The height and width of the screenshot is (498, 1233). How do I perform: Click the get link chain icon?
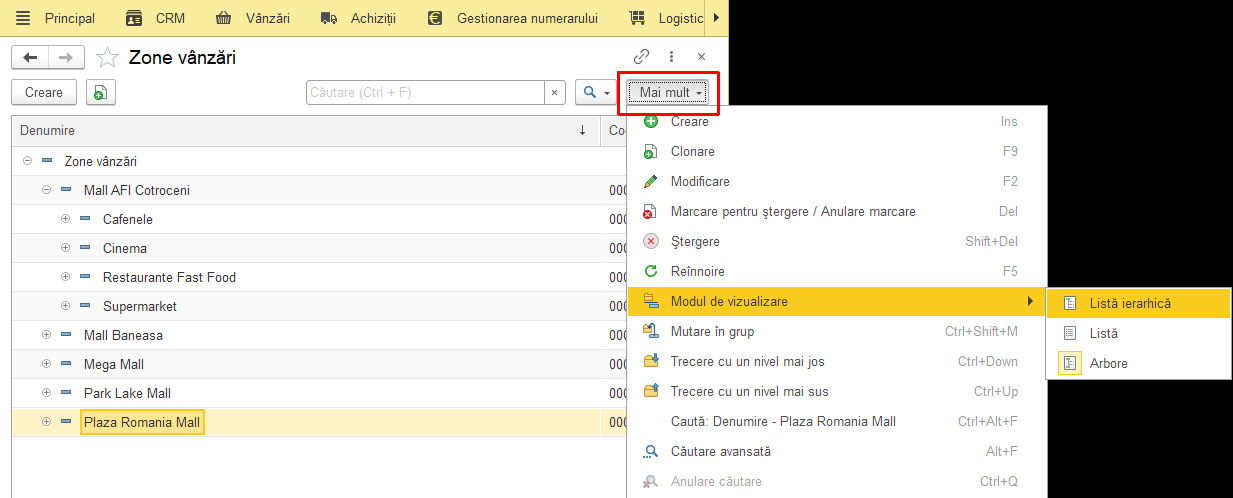click(x=642, y=57)
